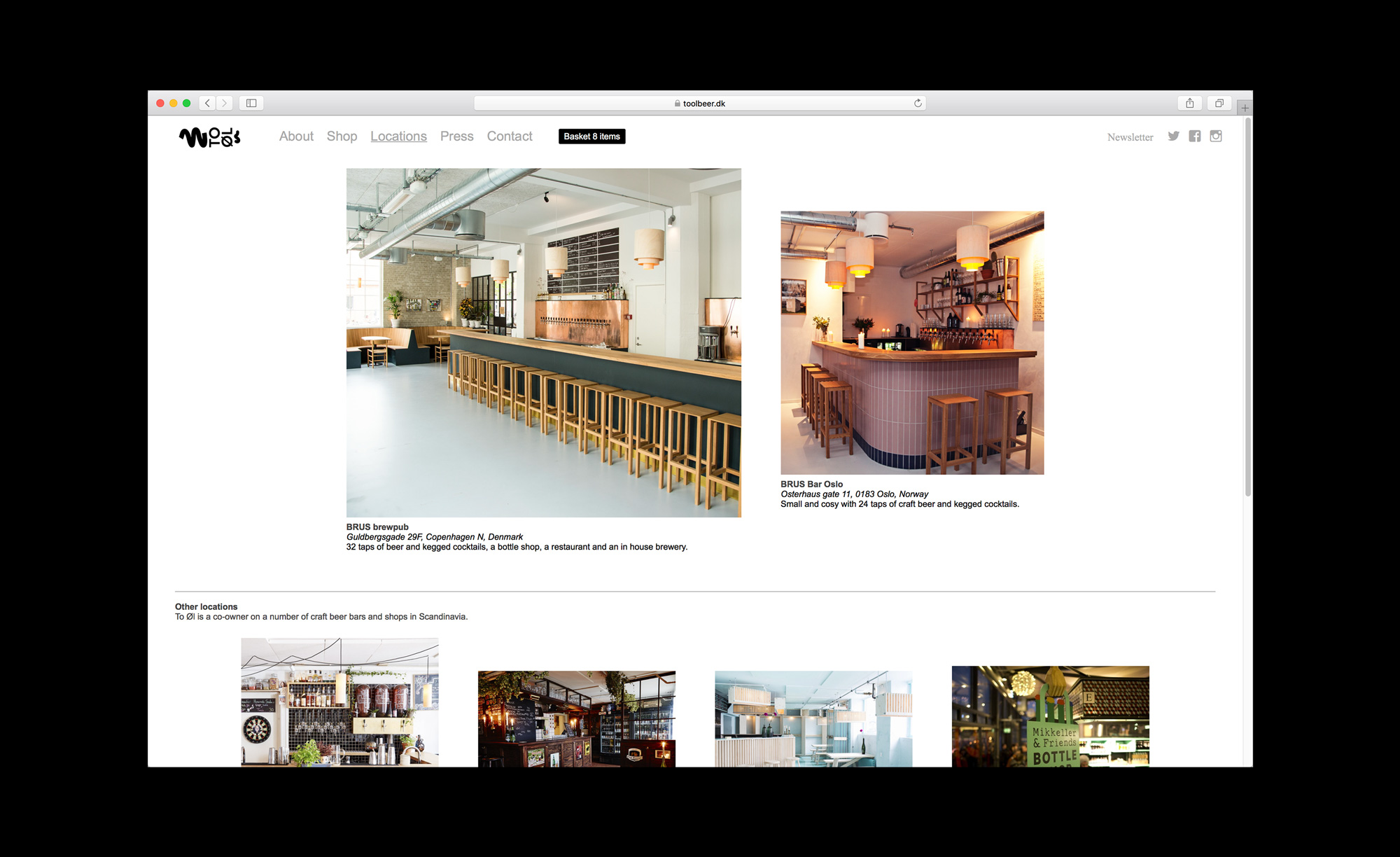
Task: Click the BRUS brewpub title text
Action: [x=377, y=527]
